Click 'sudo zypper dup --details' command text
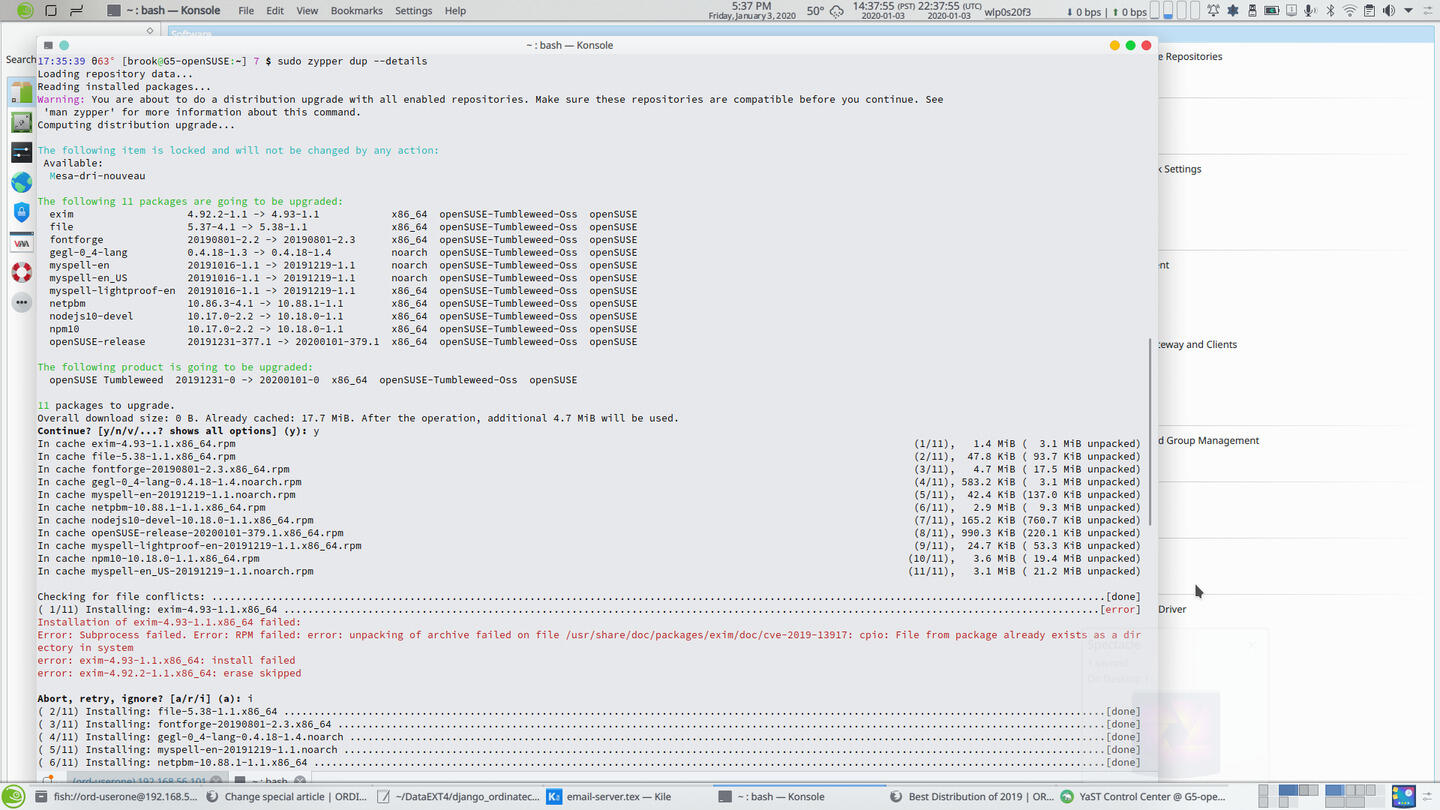This screenshot has width=1440, height=810. point(352,61)
